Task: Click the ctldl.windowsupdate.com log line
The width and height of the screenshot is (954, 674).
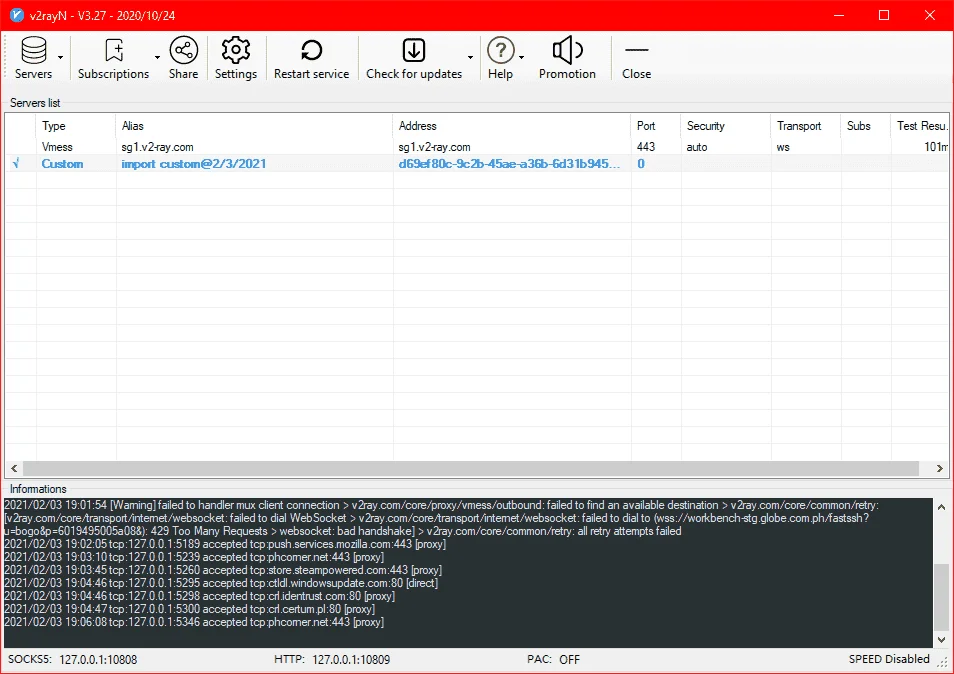Action: 221,583
